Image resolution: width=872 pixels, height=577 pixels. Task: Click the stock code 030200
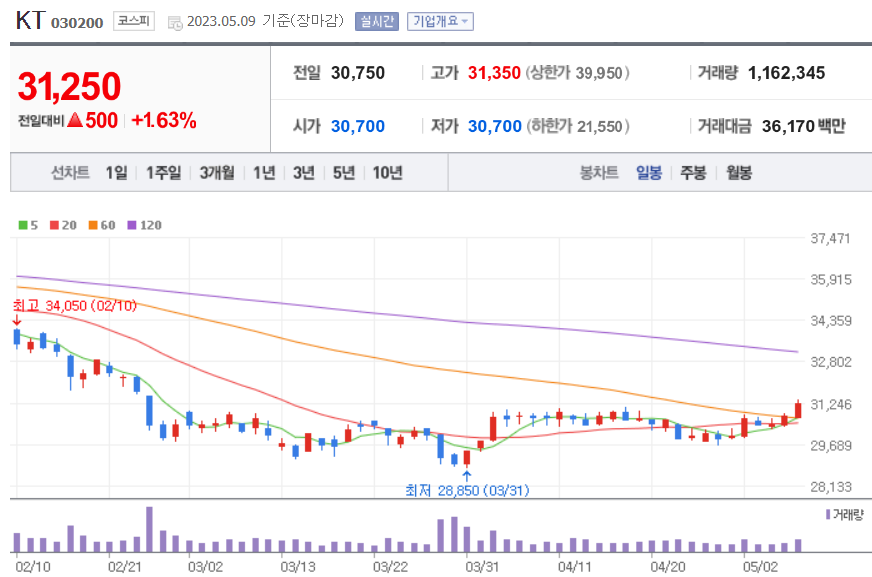(x=77, y=23)
